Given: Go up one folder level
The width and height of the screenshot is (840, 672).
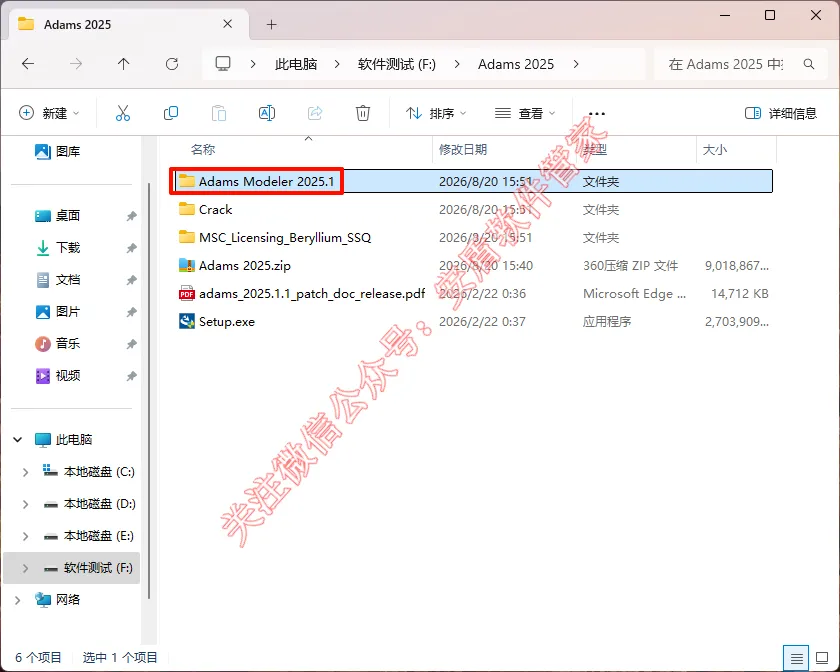Looking at the screenshot, I should [123, 64].
